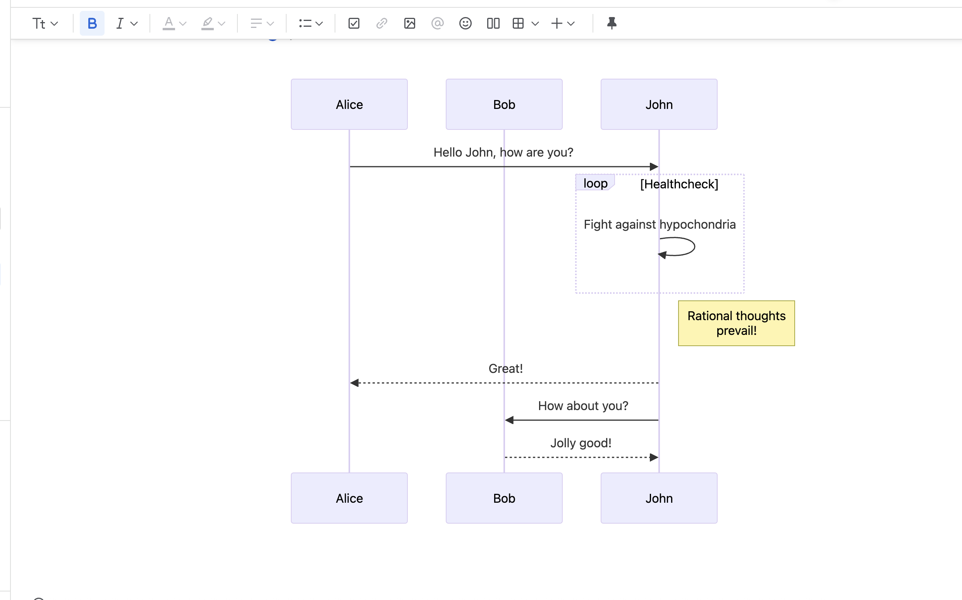Insert an image using picture icon

410,23
